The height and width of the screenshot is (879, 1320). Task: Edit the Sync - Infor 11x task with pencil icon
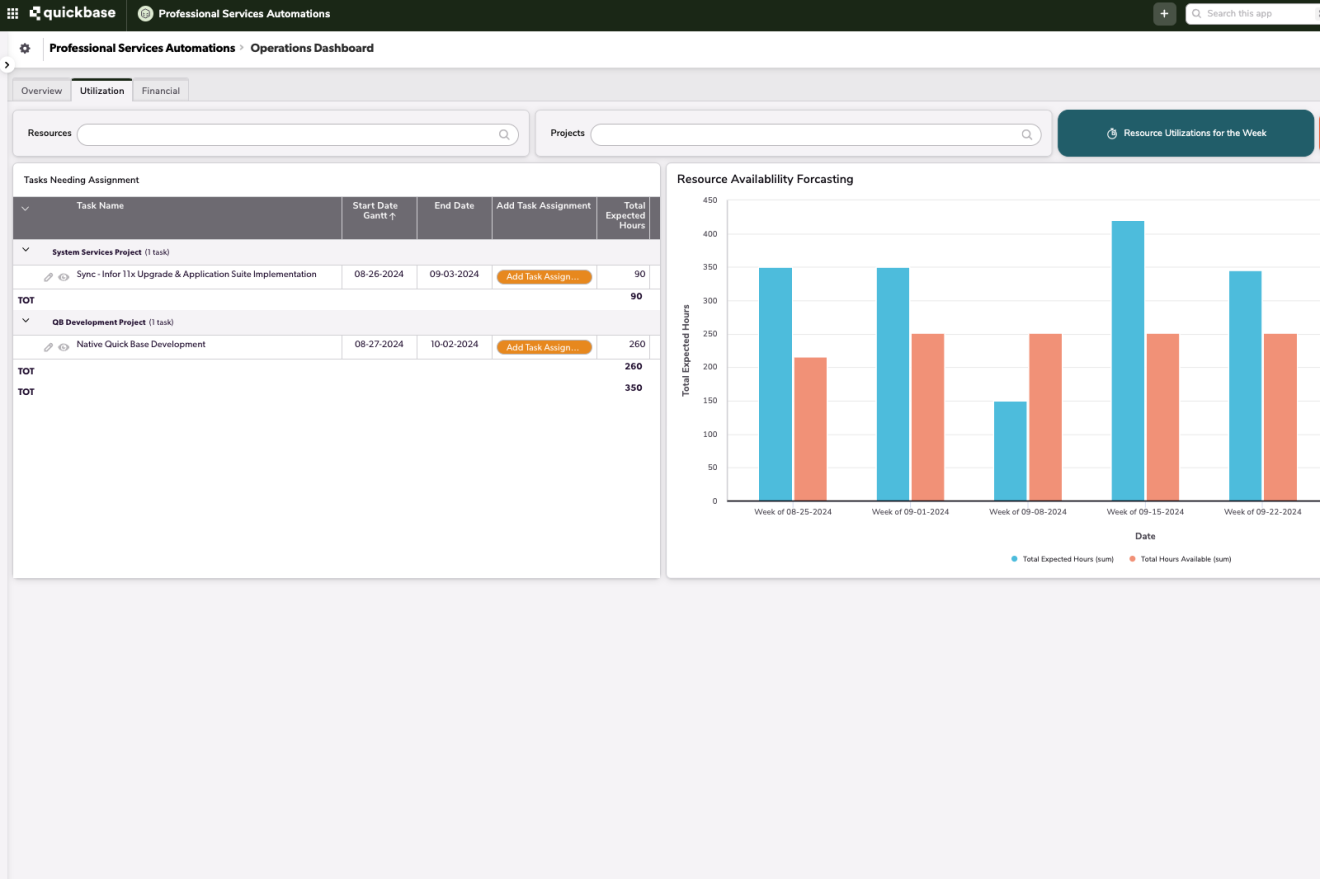[x=48, y=277]
